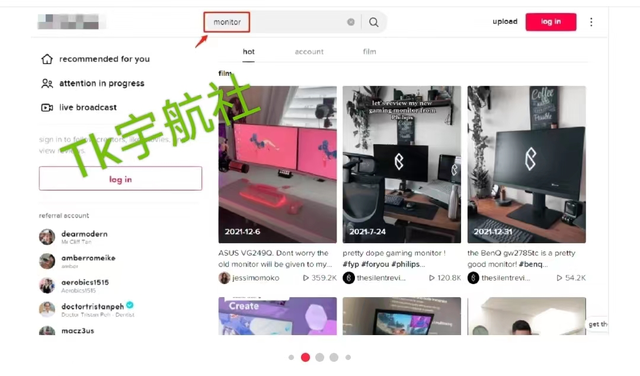Click jessimomoko avatar under first video

224,278
